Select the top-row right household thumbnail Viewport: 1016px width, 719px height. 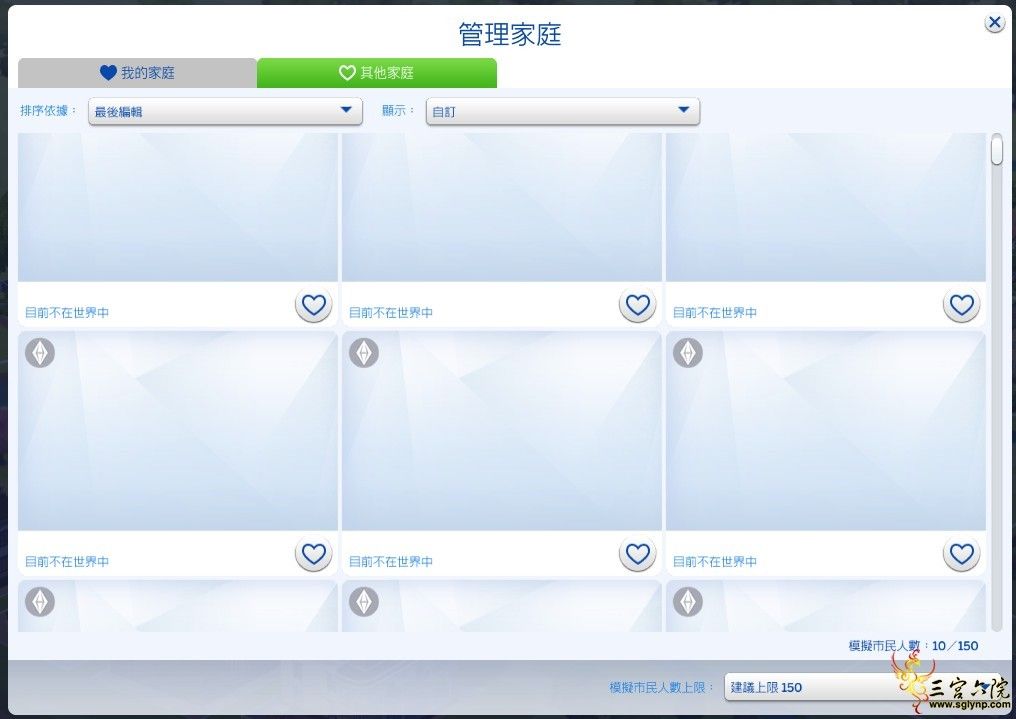pyautogui.click(x=826, y=207)
